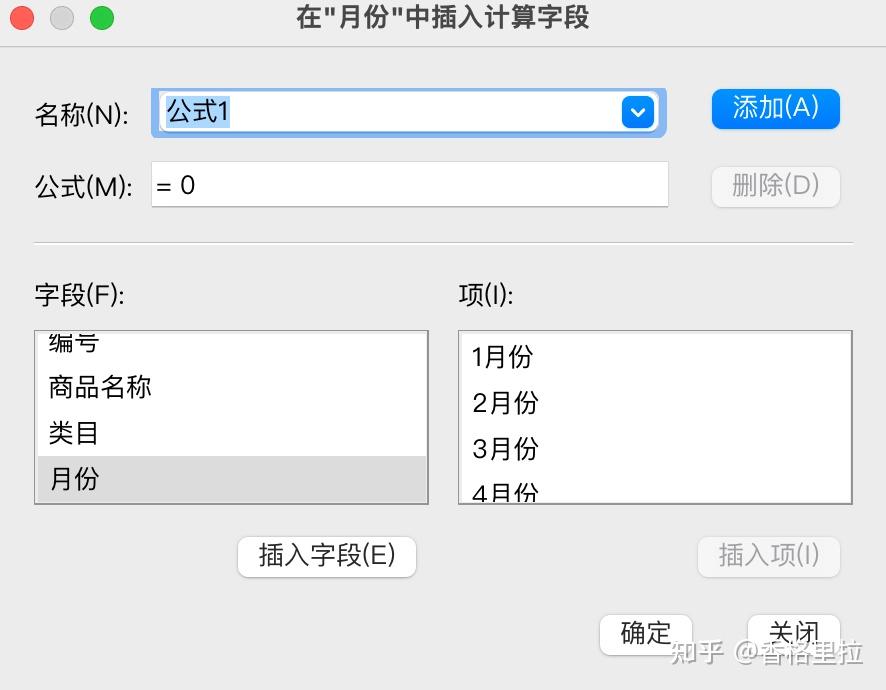
Task: Choose 类目 from the fields list
Action: click(x=74, y=433)
